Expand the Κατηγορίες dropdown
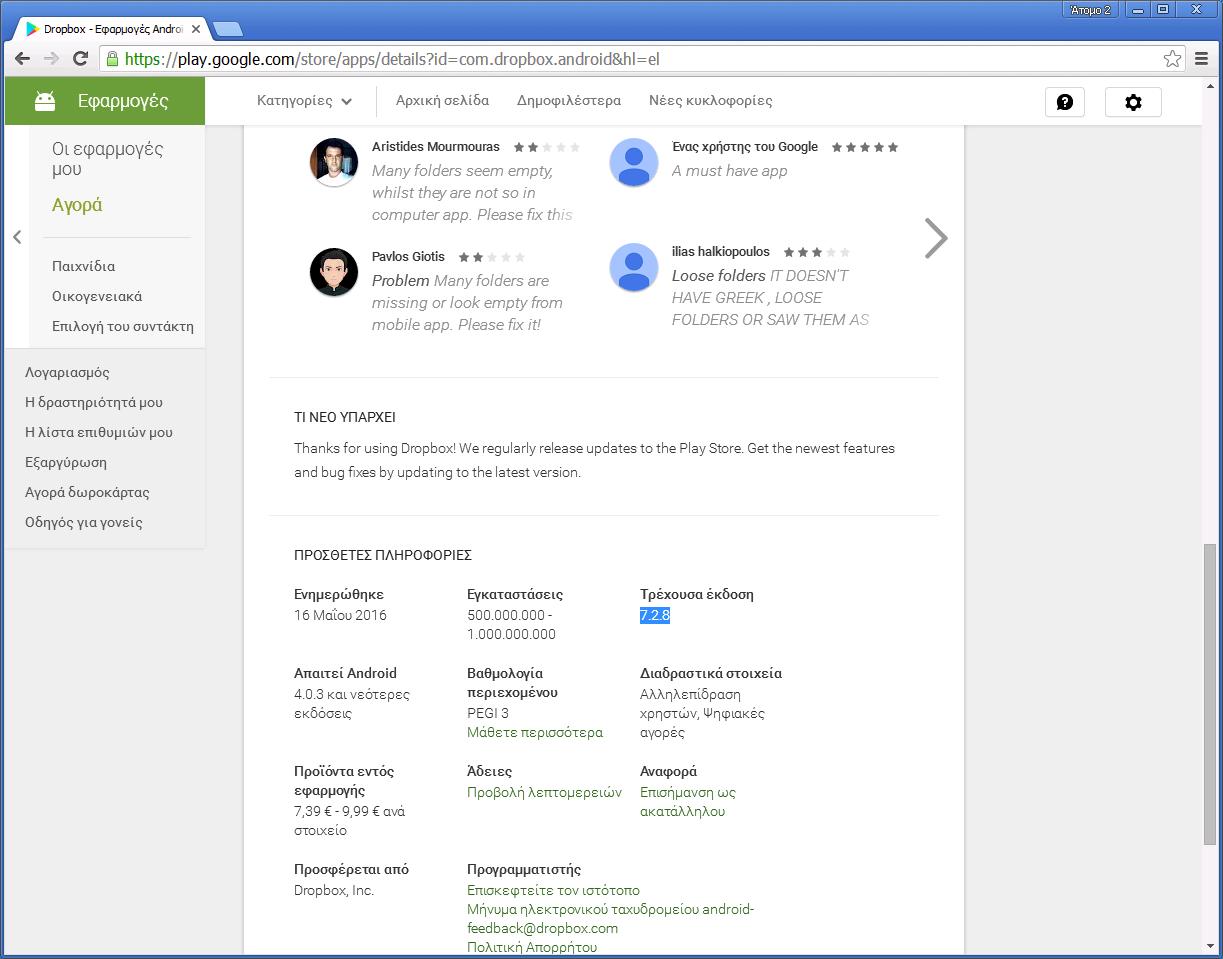This screenshot has width=1223, height=959. [x=305, y=101]
